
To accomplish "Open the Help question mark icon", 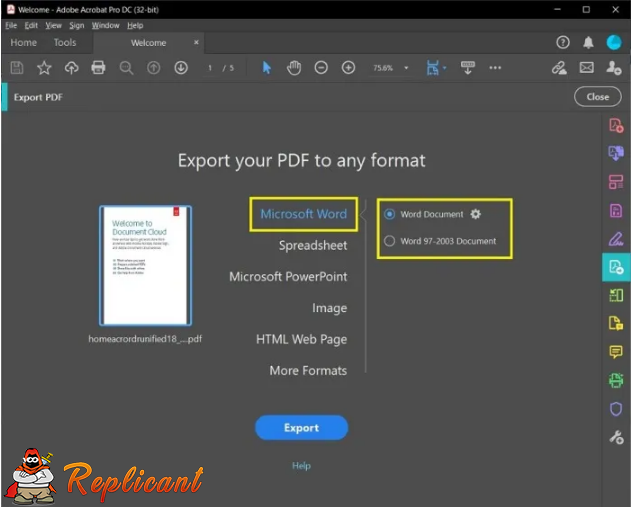I will (563, 42).
